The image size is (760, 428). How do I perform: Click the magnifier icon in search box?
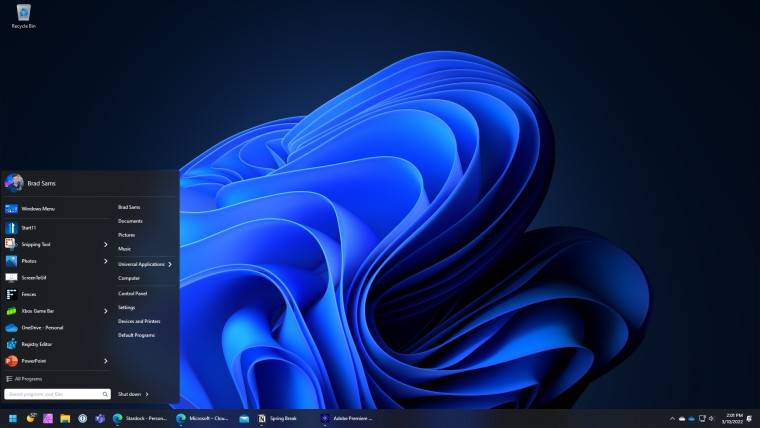(105, 395)
